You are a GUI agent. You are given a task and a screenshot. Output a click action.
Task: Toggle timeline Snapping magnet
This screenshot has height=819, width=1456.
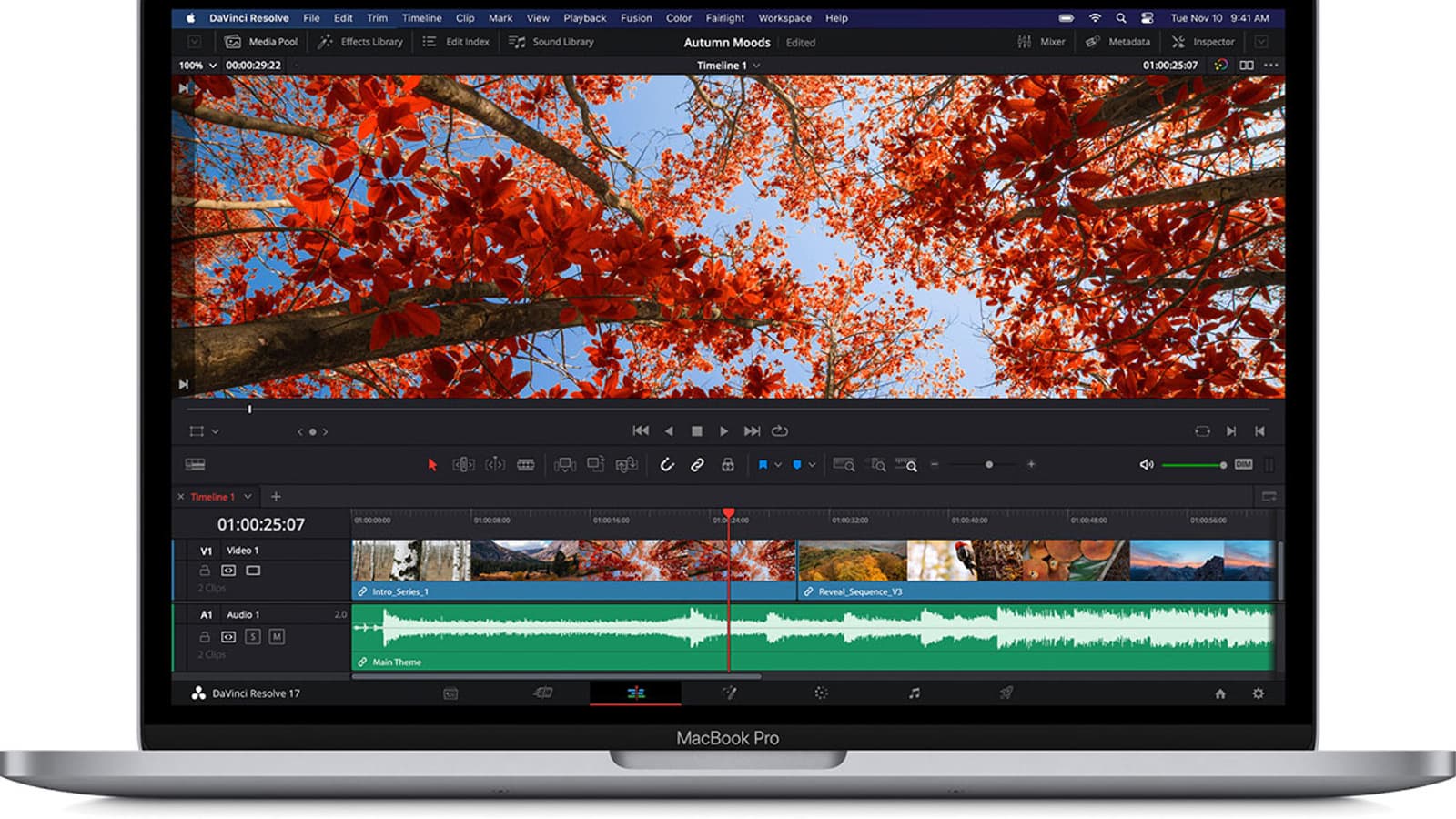[x=667, y=465]
